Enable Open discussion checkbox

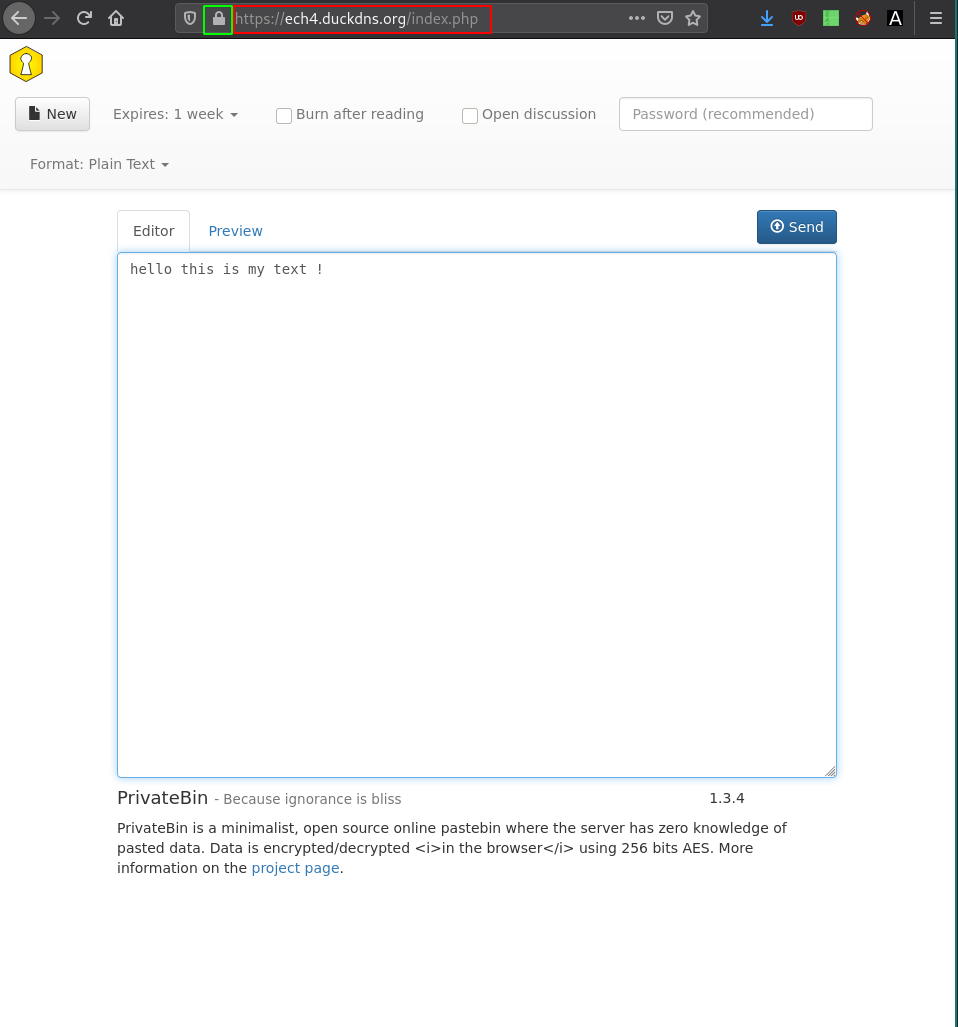(470, 116)
